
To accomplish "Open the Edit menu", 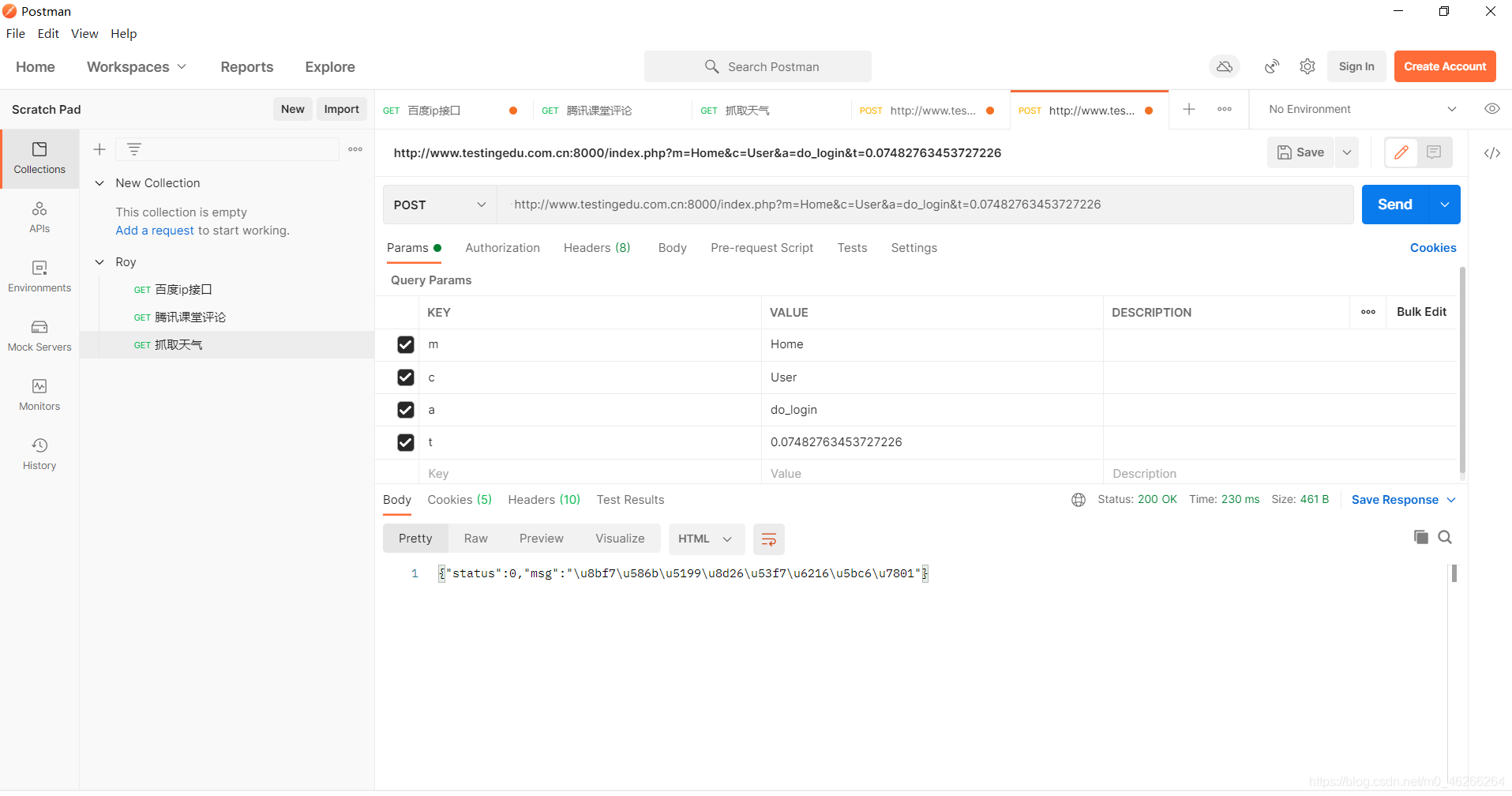I will 48,34.
